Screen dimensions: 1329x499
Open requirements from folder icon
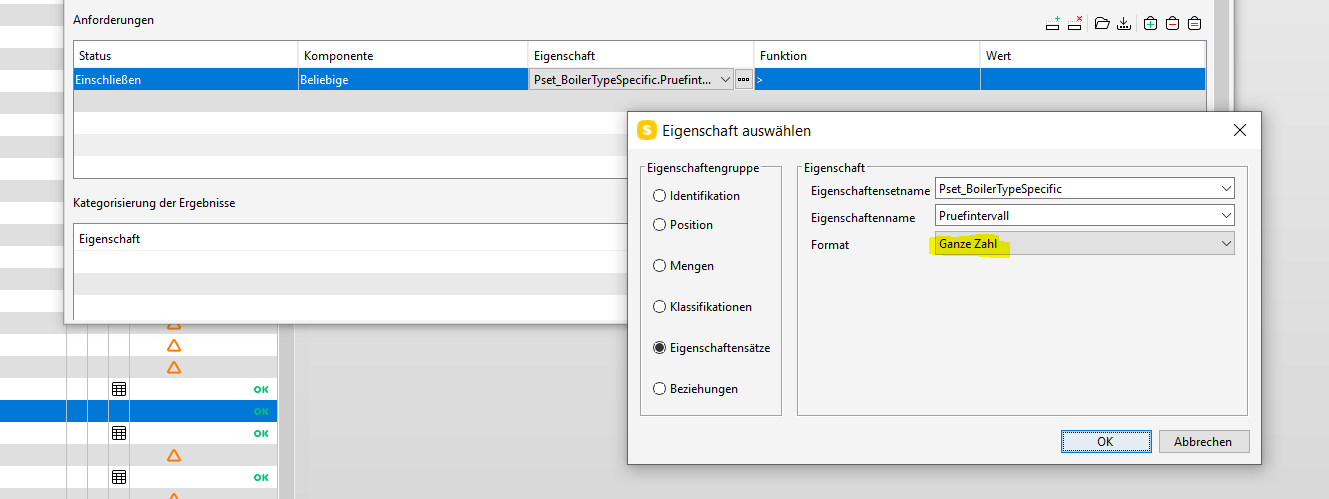(x=1102, y=23)
